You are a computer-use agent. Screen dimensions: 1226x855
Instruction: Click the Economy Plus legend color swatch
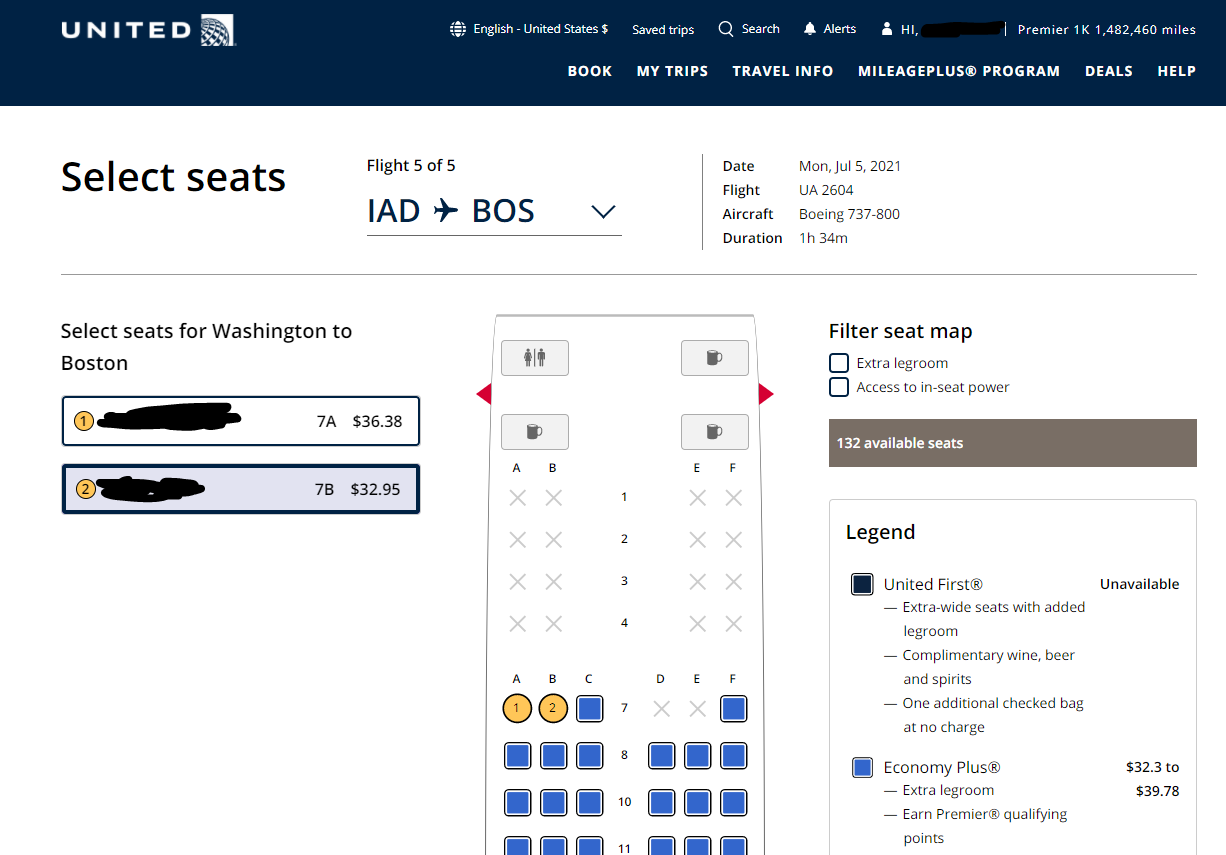pos(862,768)
